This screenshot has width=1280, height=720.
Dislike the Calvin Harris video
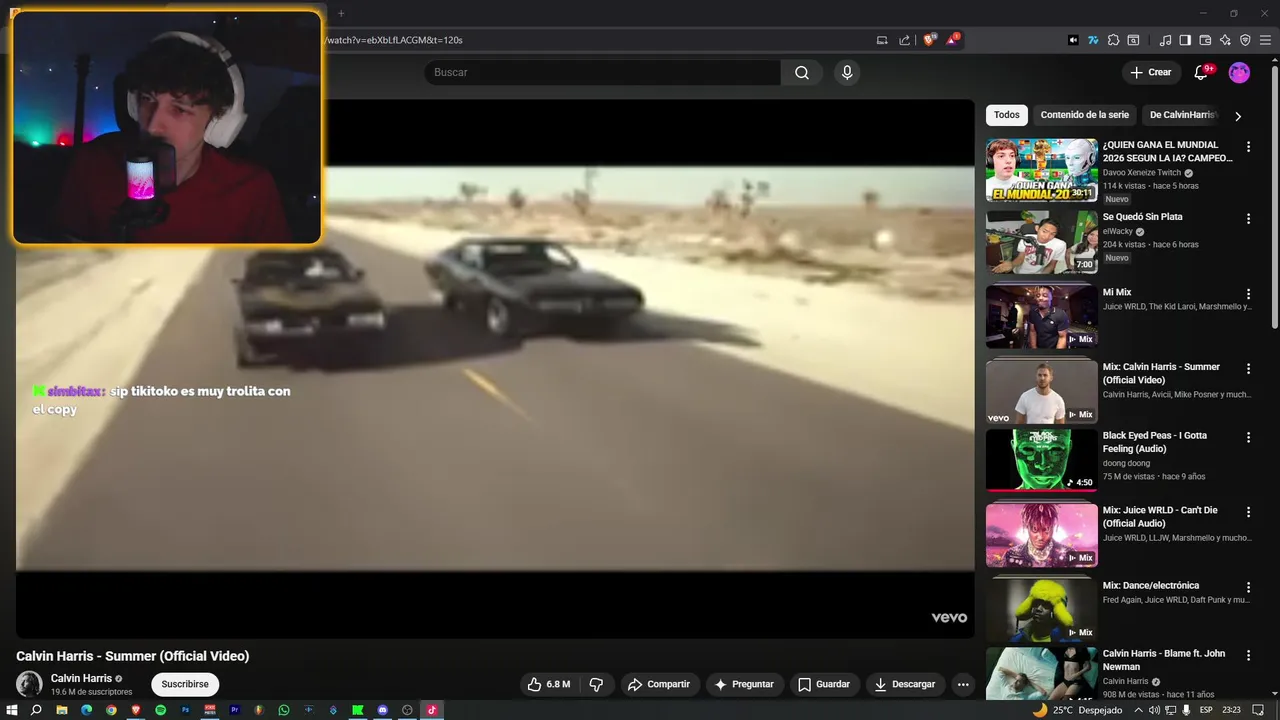pos(596,684)
